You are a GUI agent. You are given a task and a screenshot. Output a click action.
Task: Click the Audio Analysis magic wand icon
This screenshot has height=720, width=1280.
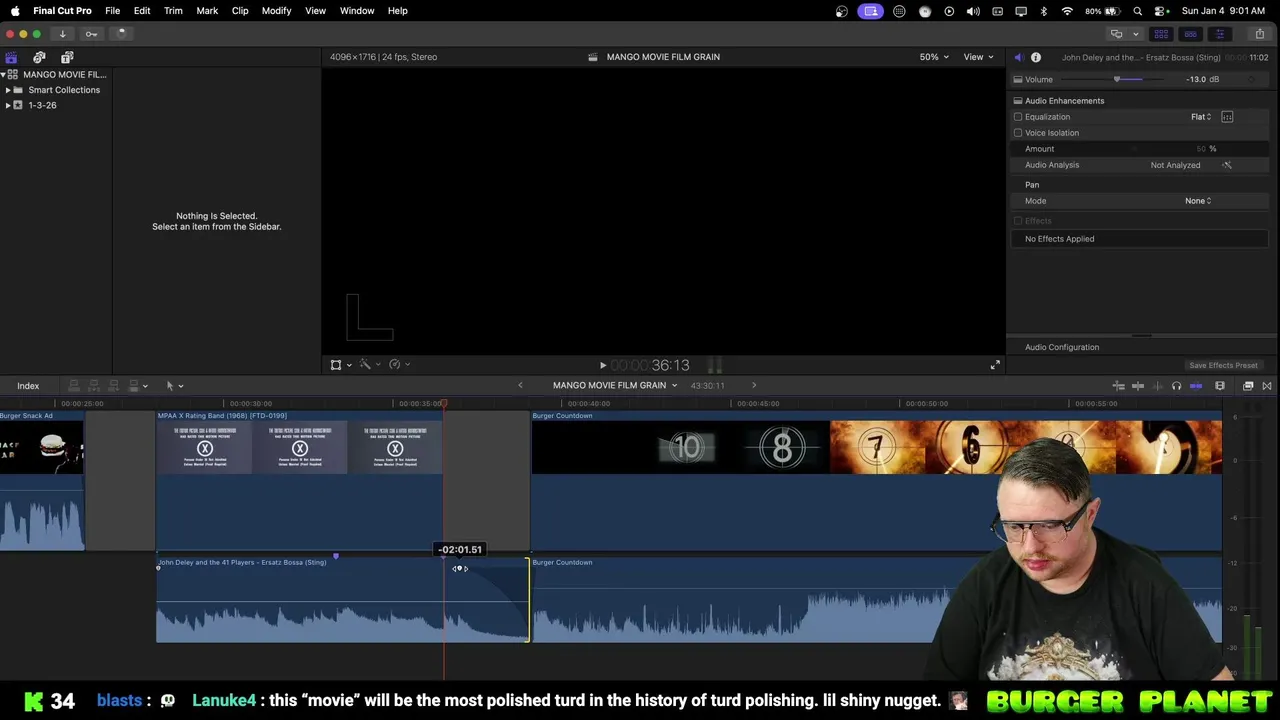coord(1227,165)
